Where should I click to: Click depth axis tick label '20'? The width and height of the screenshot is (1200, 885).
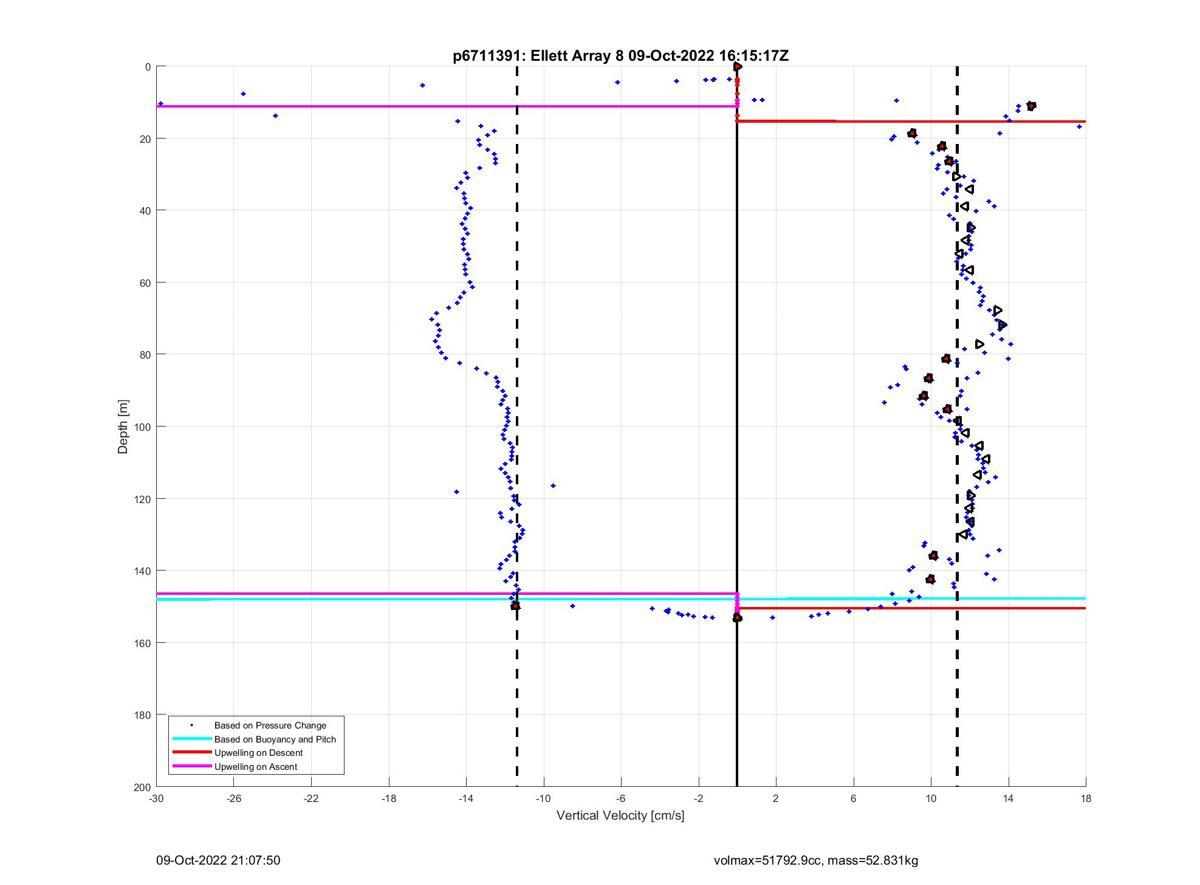pos(145,139)
